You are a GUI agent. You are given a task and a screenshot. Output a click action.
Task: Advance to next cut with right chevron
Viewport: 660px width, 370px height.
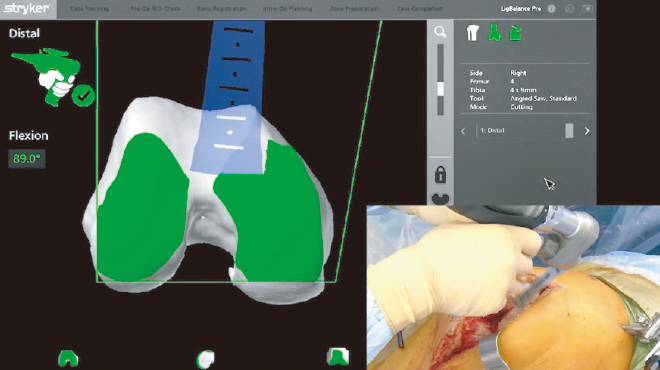(587, 131)
